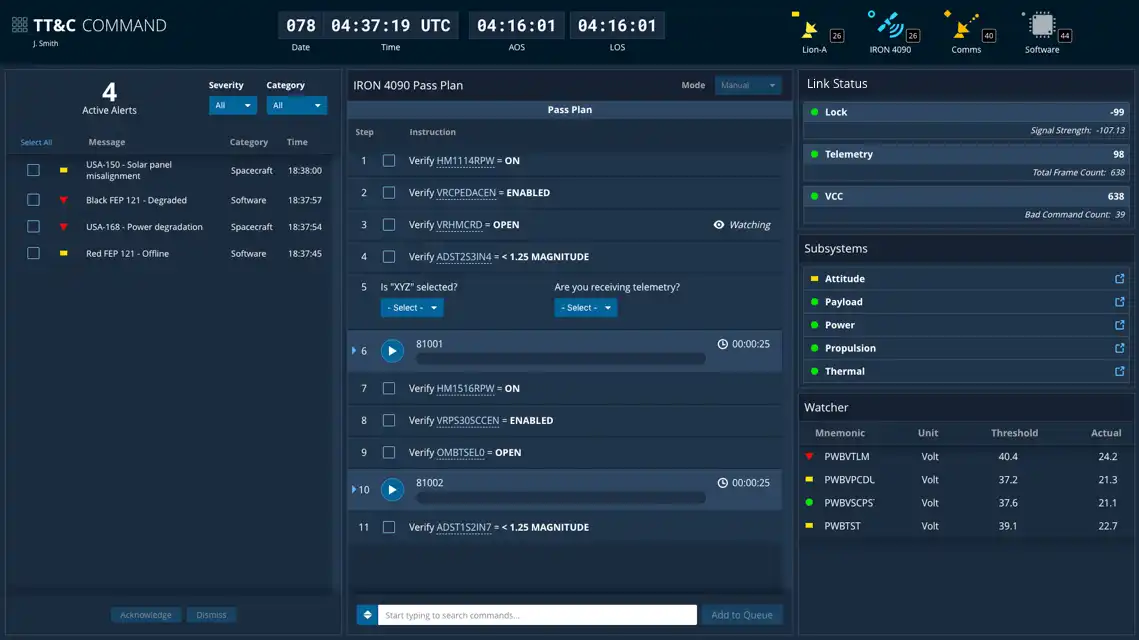Click the yellow status icon for Red FEP 121

click(63, 254)
